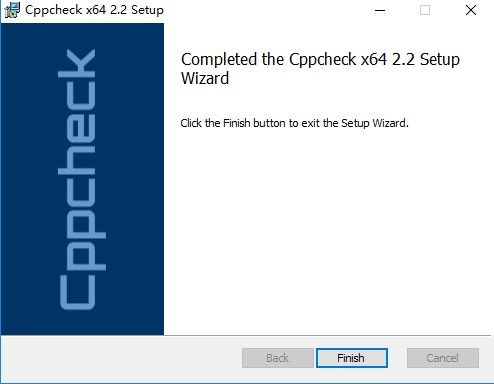Select the greyed-out Back button
Viewport: 494px width, 384px height.
tap(278, 358)
